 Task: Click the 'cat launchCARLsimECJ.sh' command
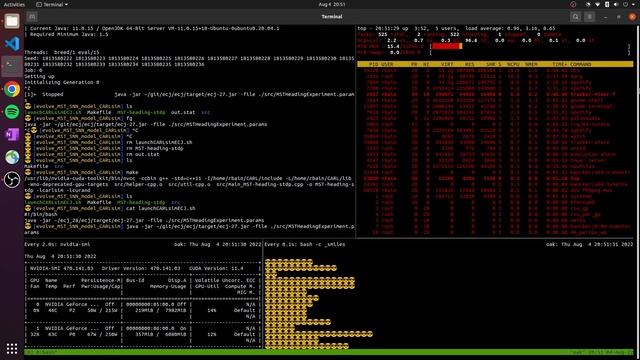(160, 208)
